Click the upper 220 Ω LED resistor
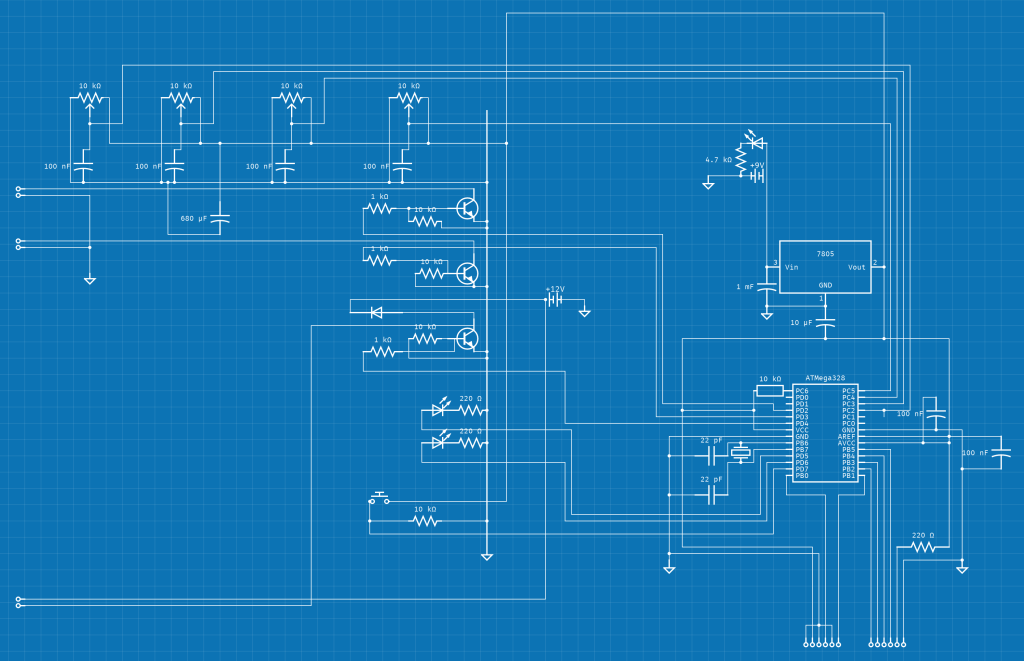The width and height of the screenshot is (1024, 661). pos(472,410)
